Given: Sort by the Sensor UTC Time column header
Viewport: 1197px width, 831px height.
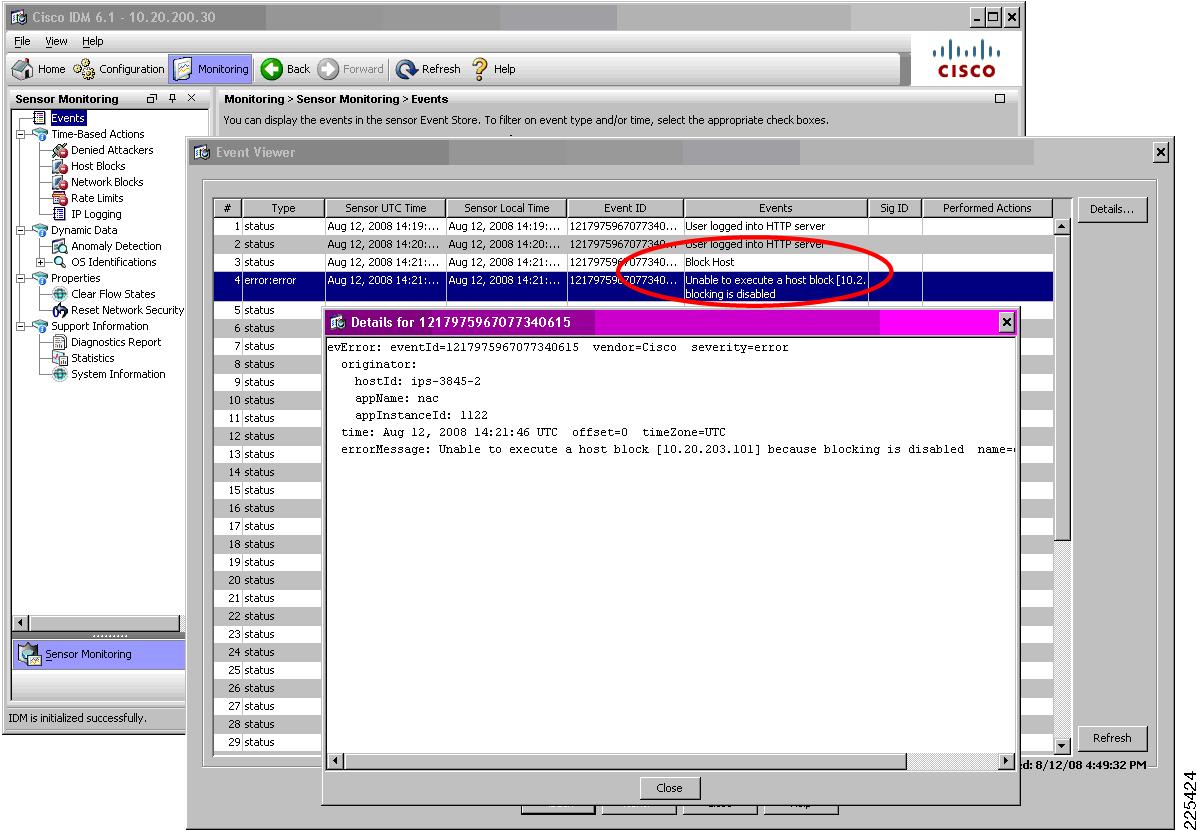Looking at the screenshot, I should coord(386,208).
